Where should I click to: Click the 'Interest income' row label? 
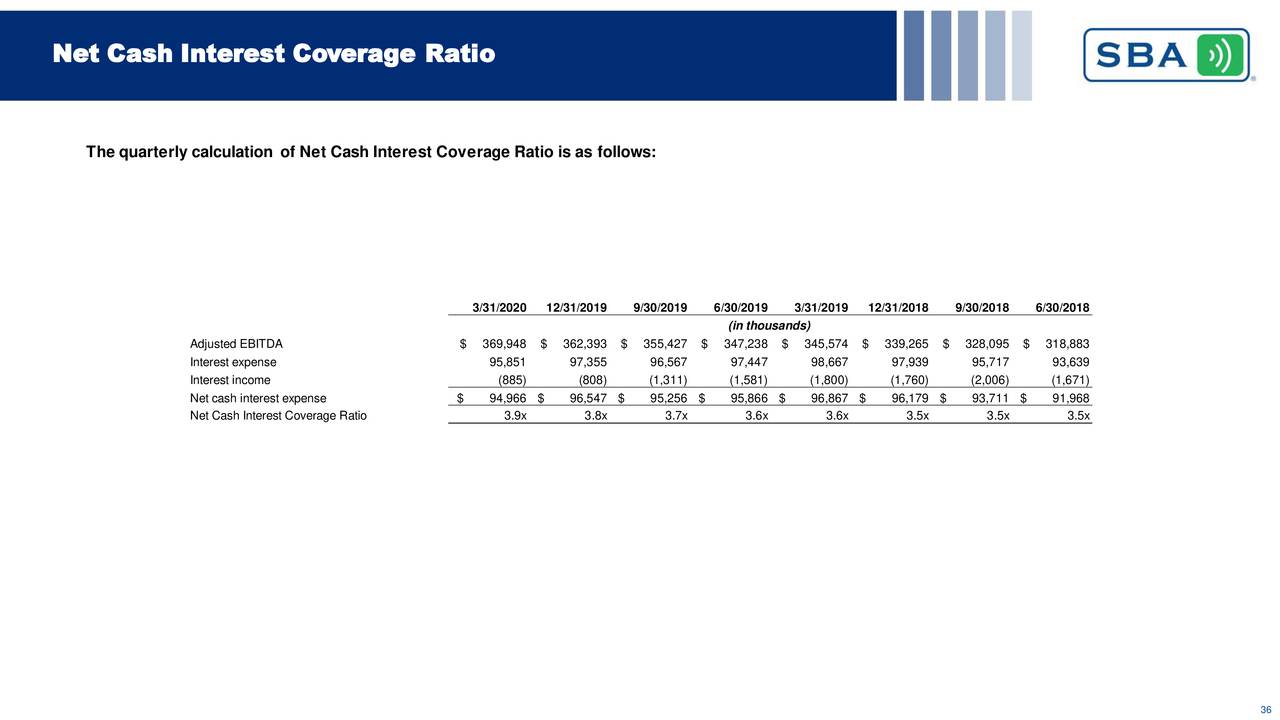230,380
